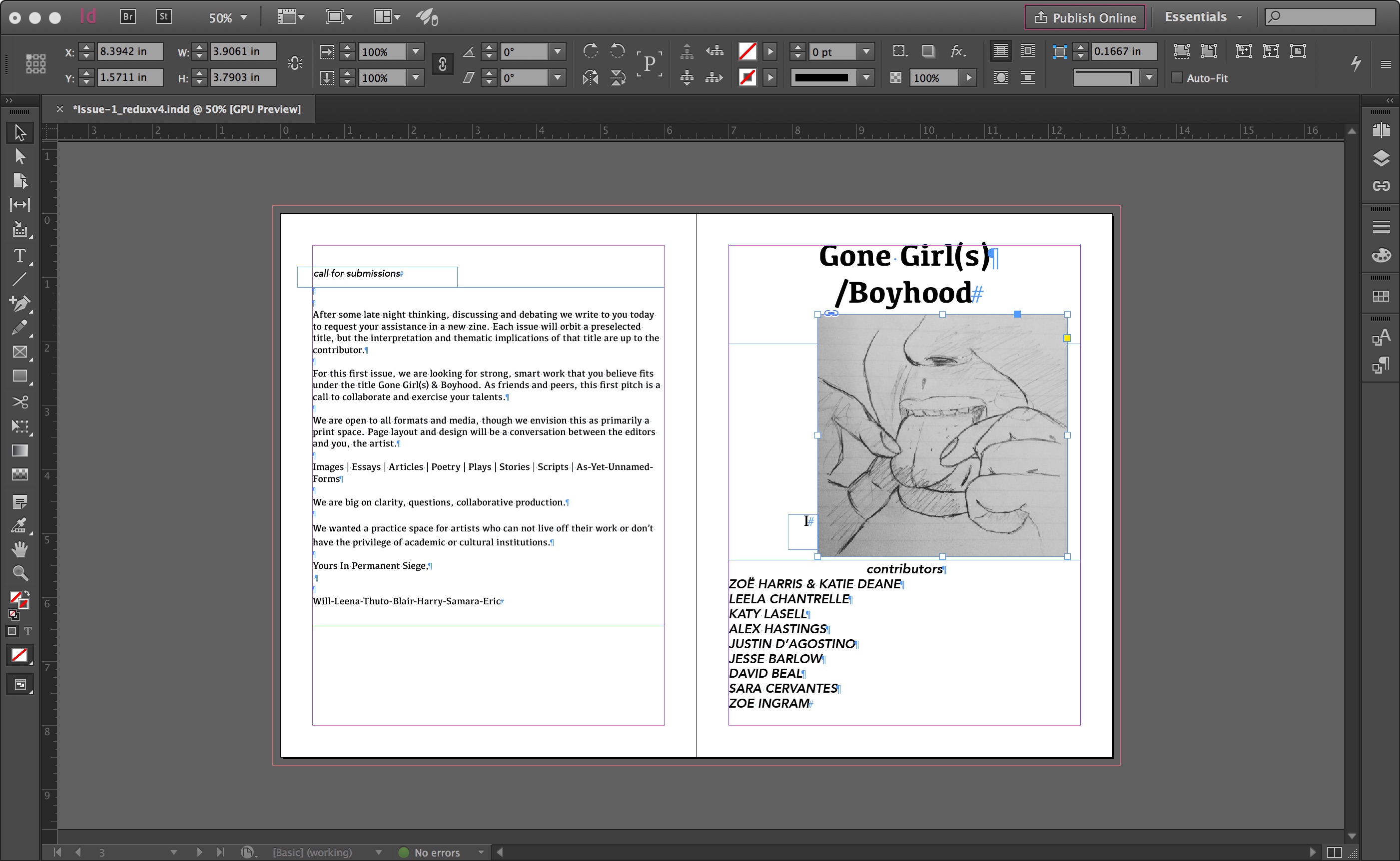
Task: Click the Publish Online button
Action: coord(1085,17)
